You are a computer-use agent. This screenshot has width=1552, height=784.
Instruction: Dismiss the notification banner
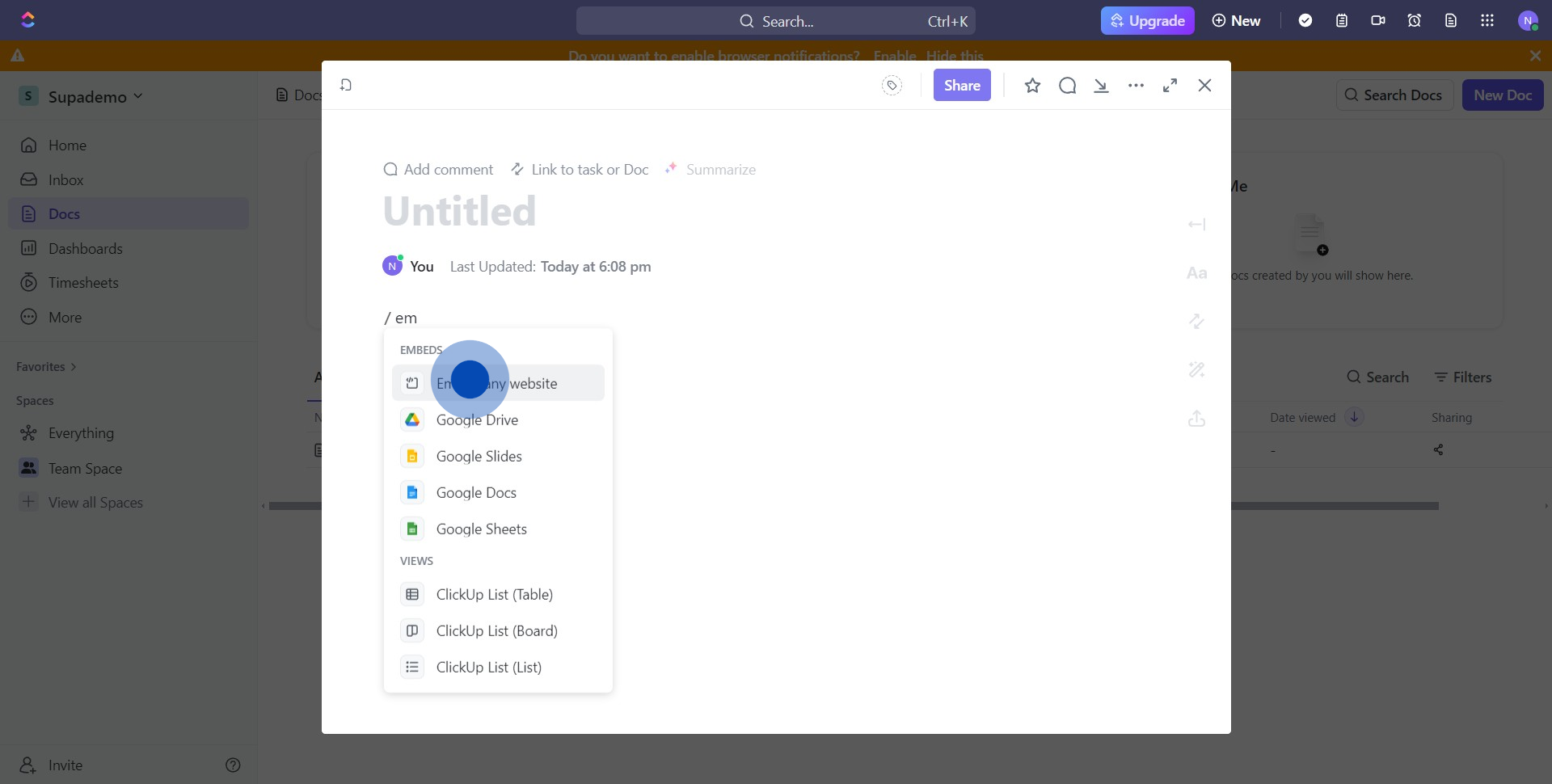tap(1535, 56)
